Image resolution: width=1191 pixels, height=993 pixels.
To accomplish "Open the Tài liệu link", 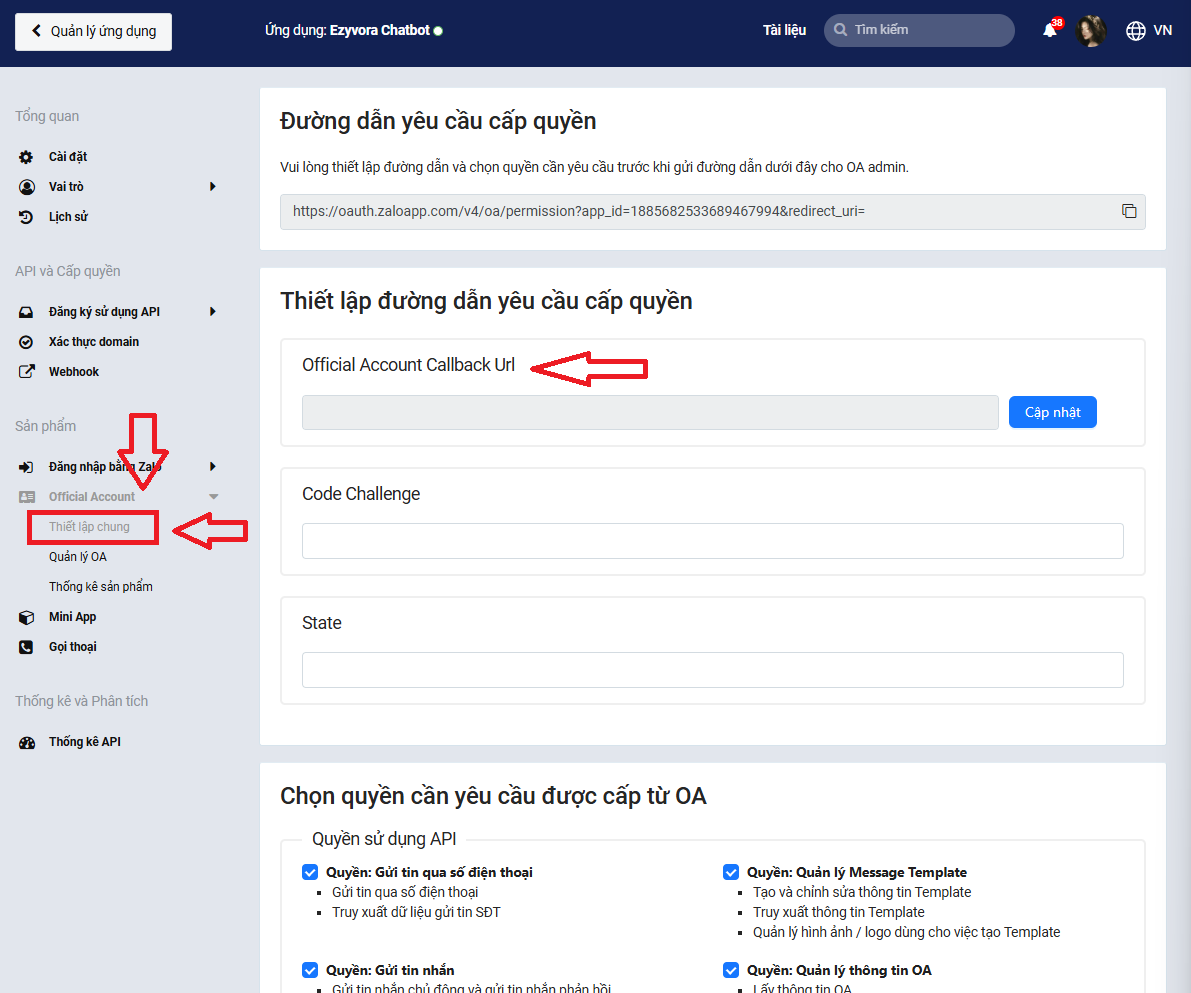I will (x=785, y=30).
